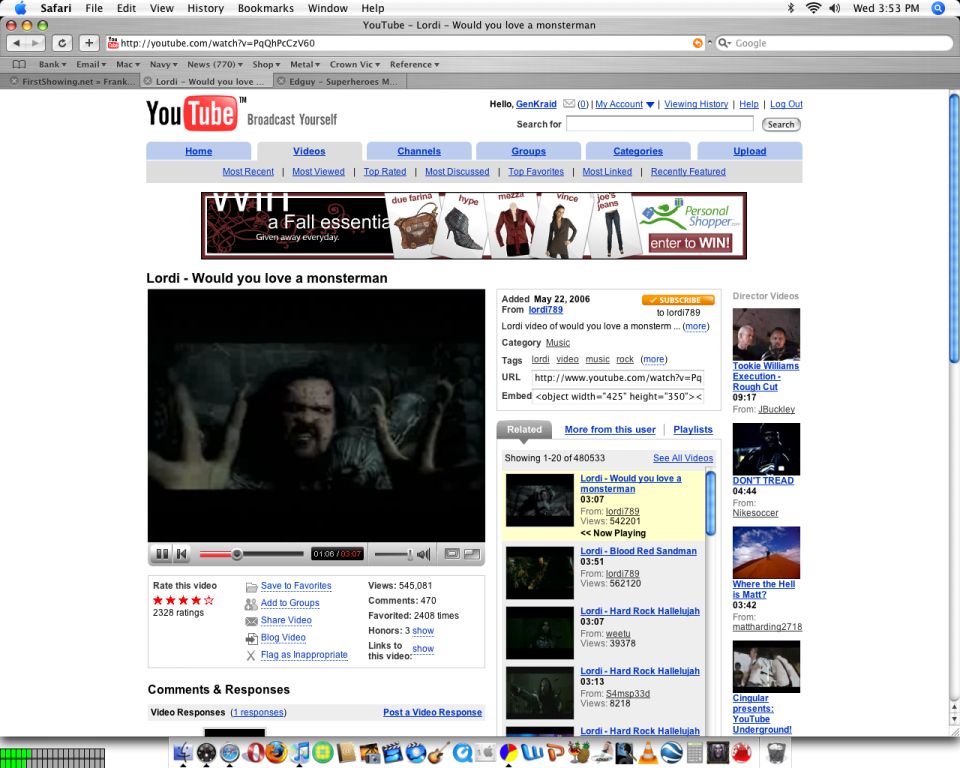Adjust the video progress slider knob
The height and width of the screenshot is (768, 960).
pyautogui.click(x=236, y=554)
